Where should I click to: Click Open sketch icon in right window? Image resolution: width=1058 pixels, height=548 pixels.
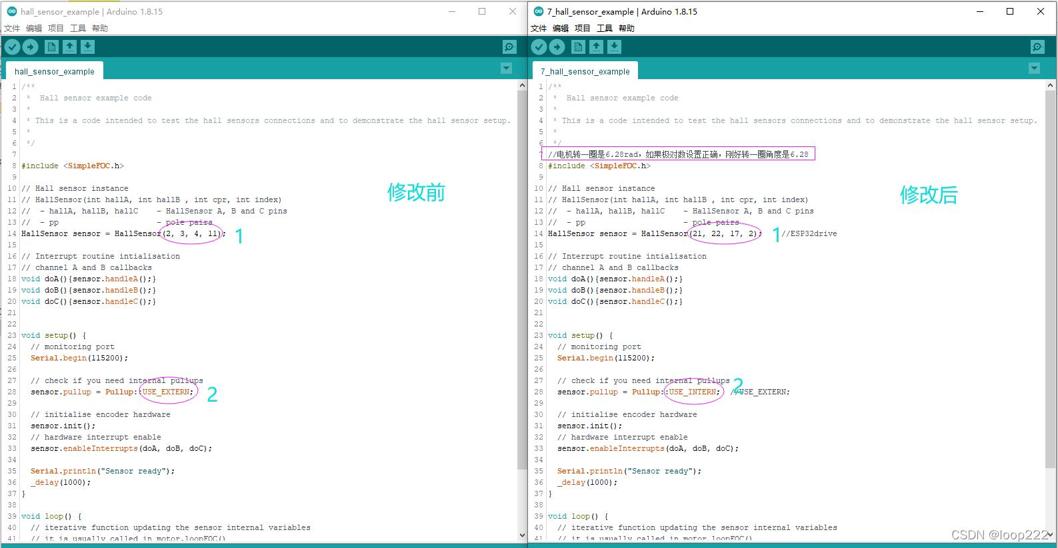[596, 47]
